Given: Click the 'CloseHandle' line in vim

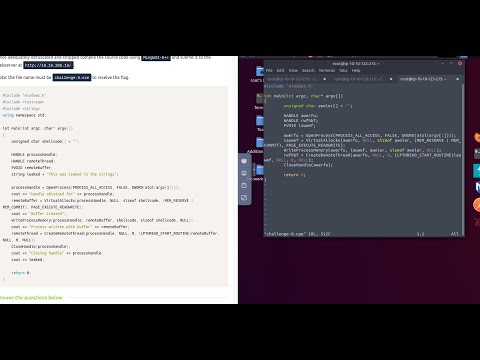Looking at the screenshot, I should pyautogui.click(x=308, y=165).
